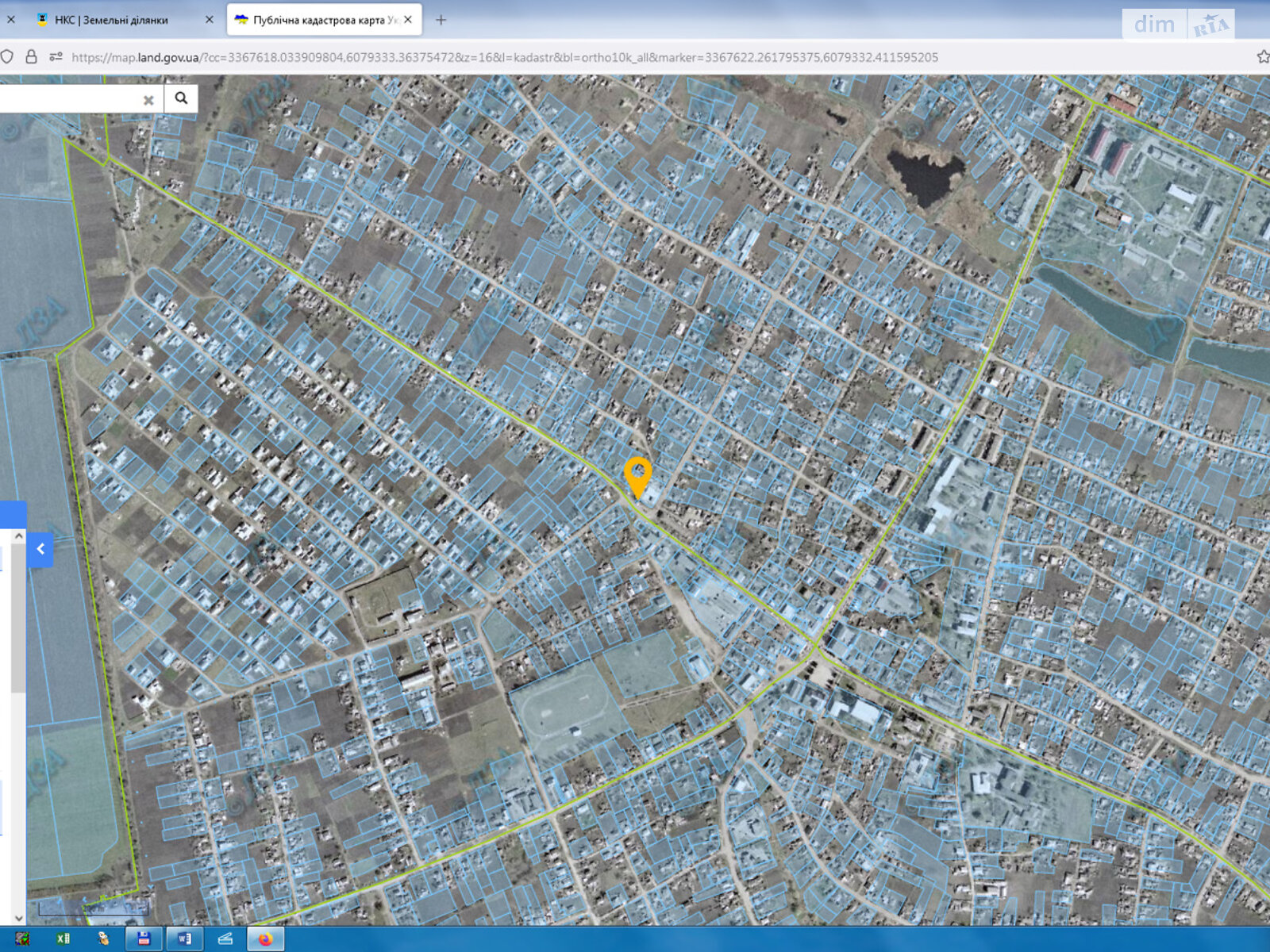Select the Публічна кадастрова карта tab
The height and width of the screenshot is (952, 1270).
317,20
